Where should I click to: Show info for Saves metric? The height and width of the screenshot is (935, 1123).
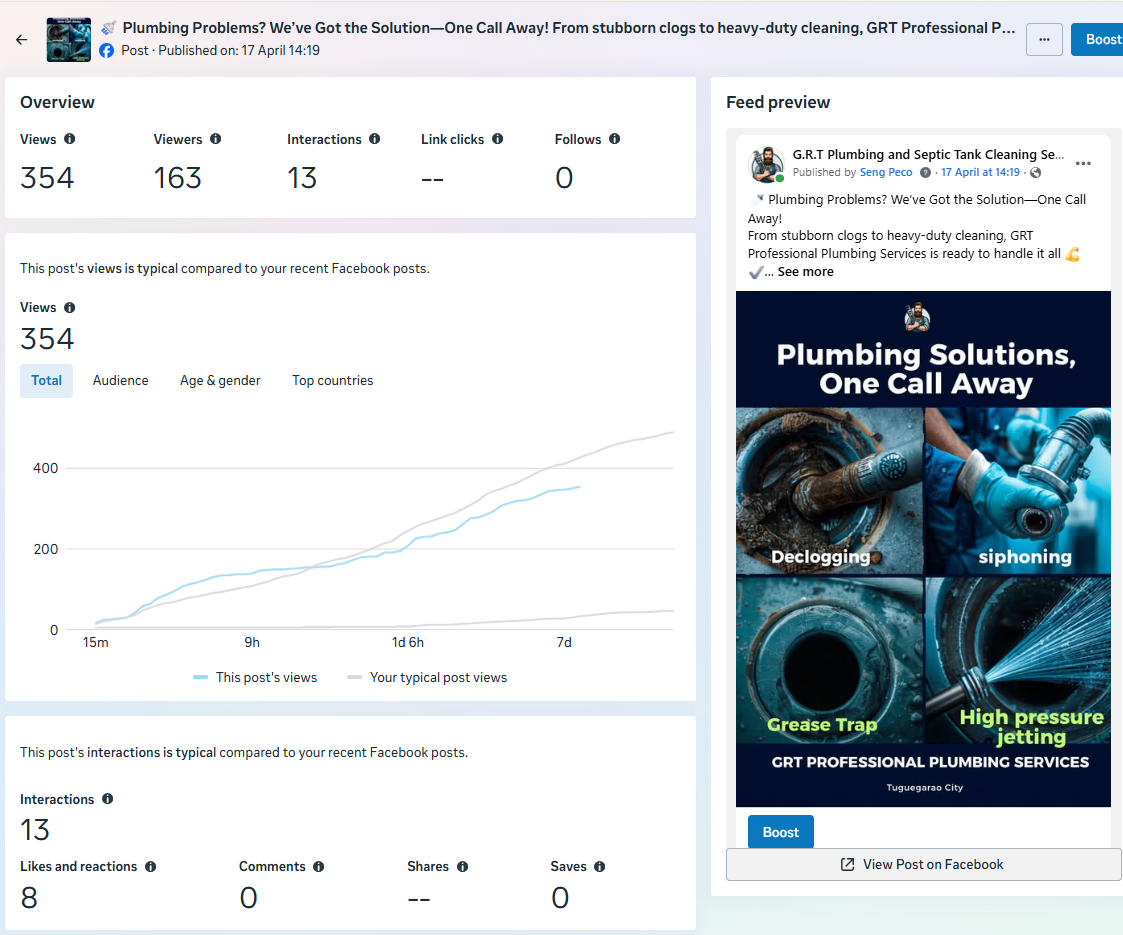tap(599, 866)
